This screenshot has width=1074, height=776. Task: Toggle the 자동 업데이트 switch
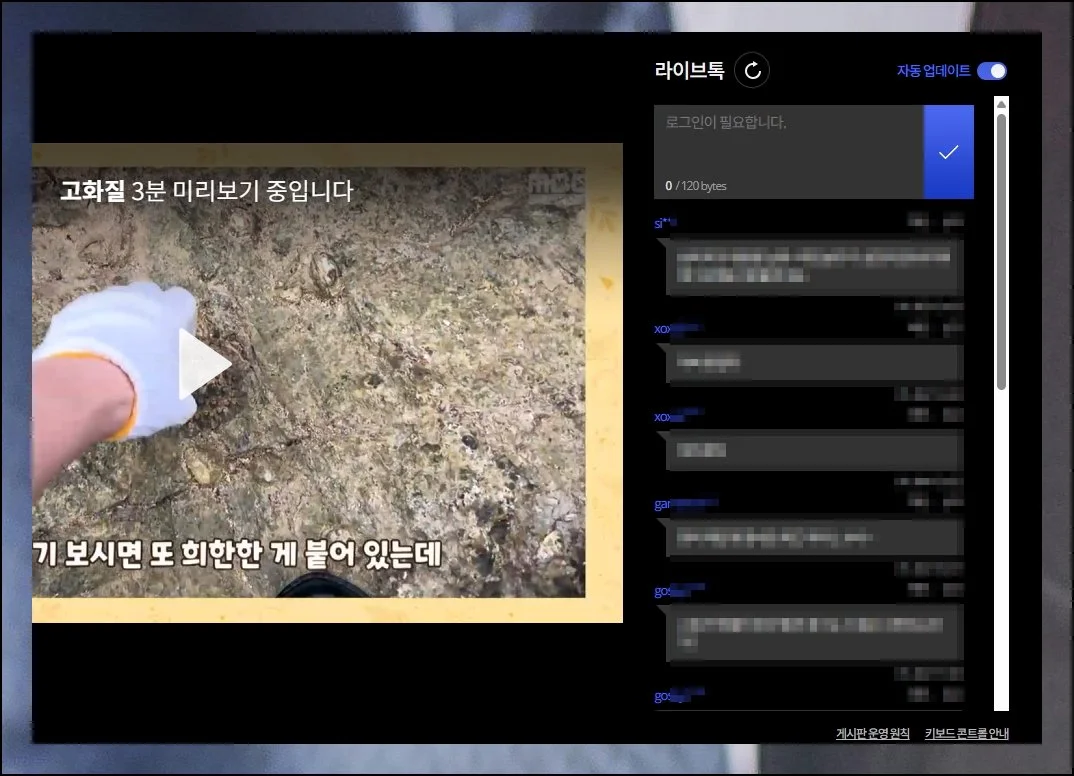click(991, 71)
